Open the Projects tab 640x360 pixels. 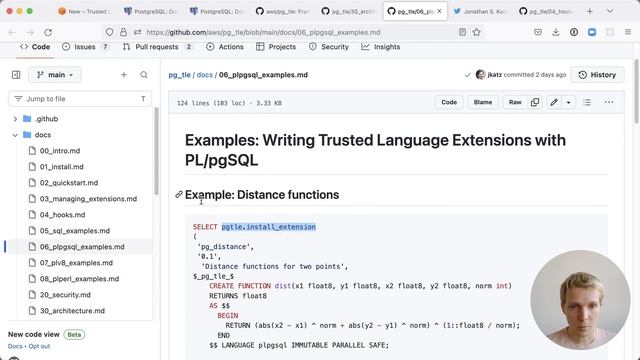pos(276,47)
